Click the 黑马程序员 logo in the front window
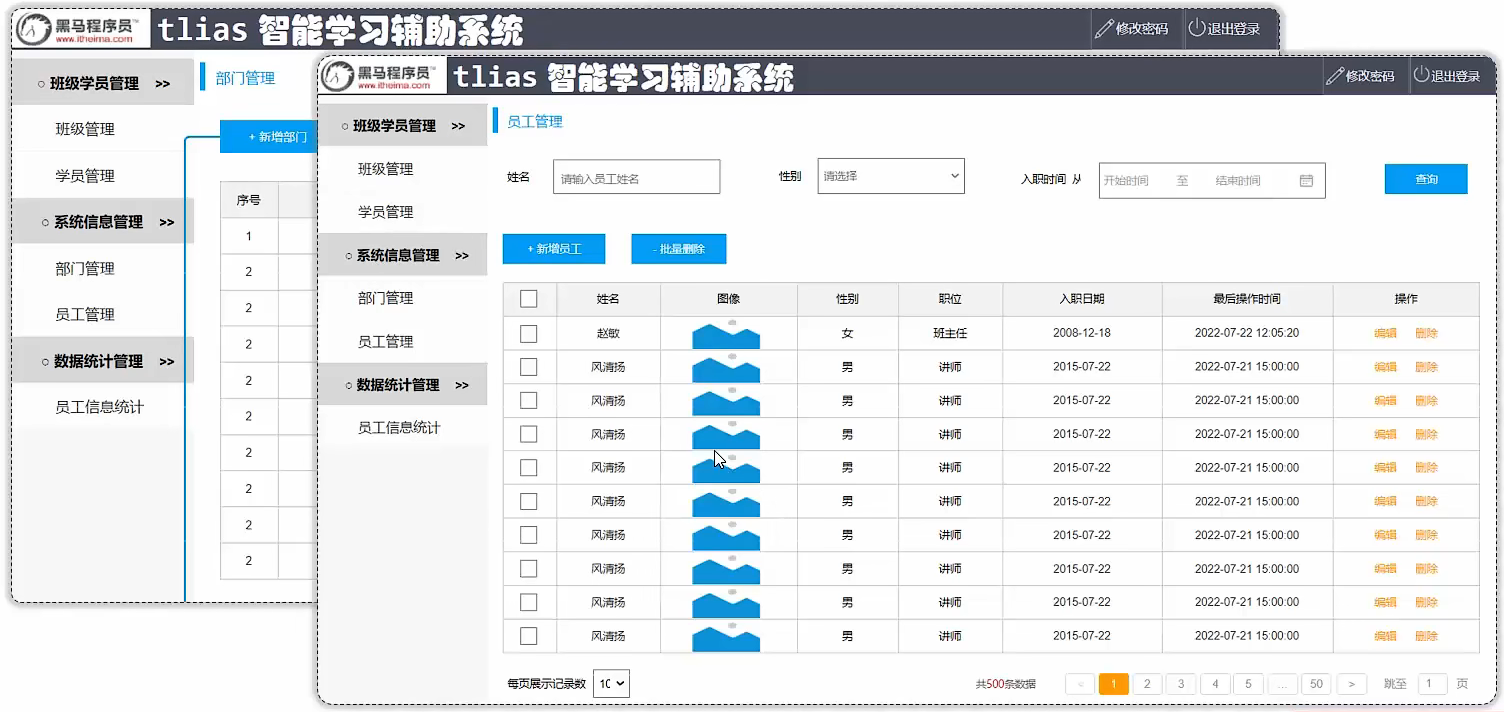This screenshot has width=1504, height=712. (380, 75)
